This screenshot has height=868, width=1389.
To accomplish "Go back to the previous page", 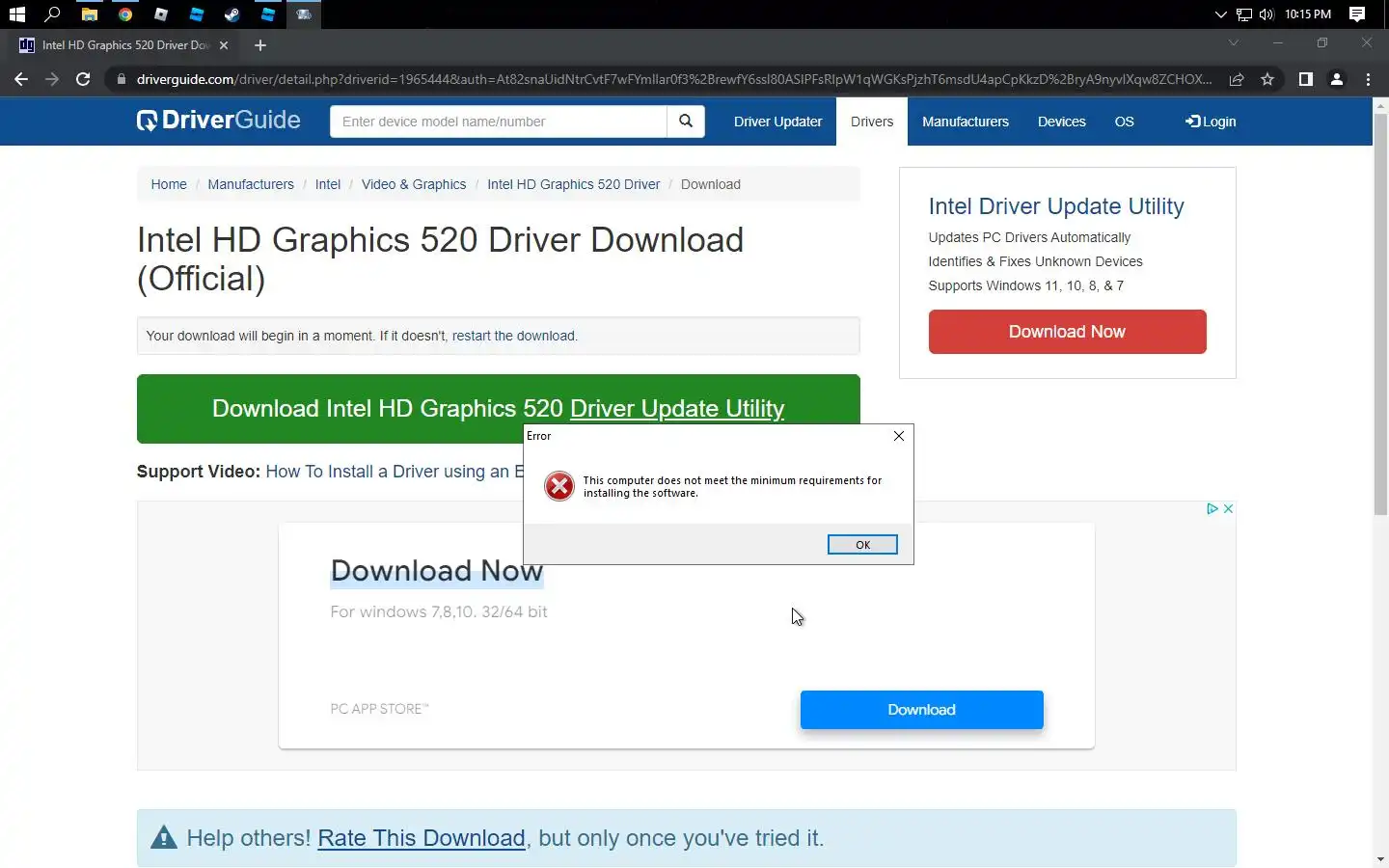I will (21, 79).
